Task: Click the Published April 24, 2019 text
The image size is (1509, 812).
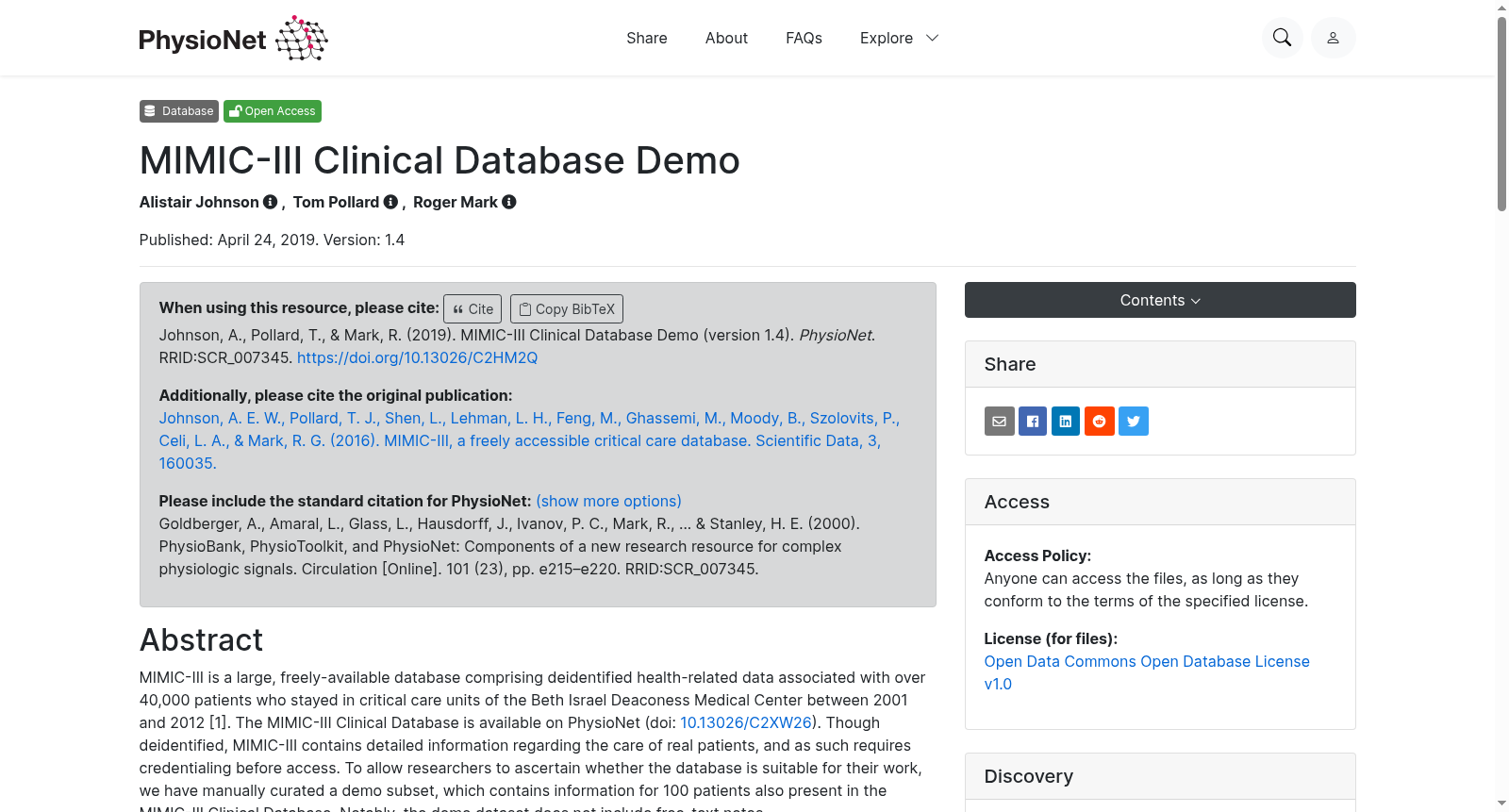Action: 272,240
